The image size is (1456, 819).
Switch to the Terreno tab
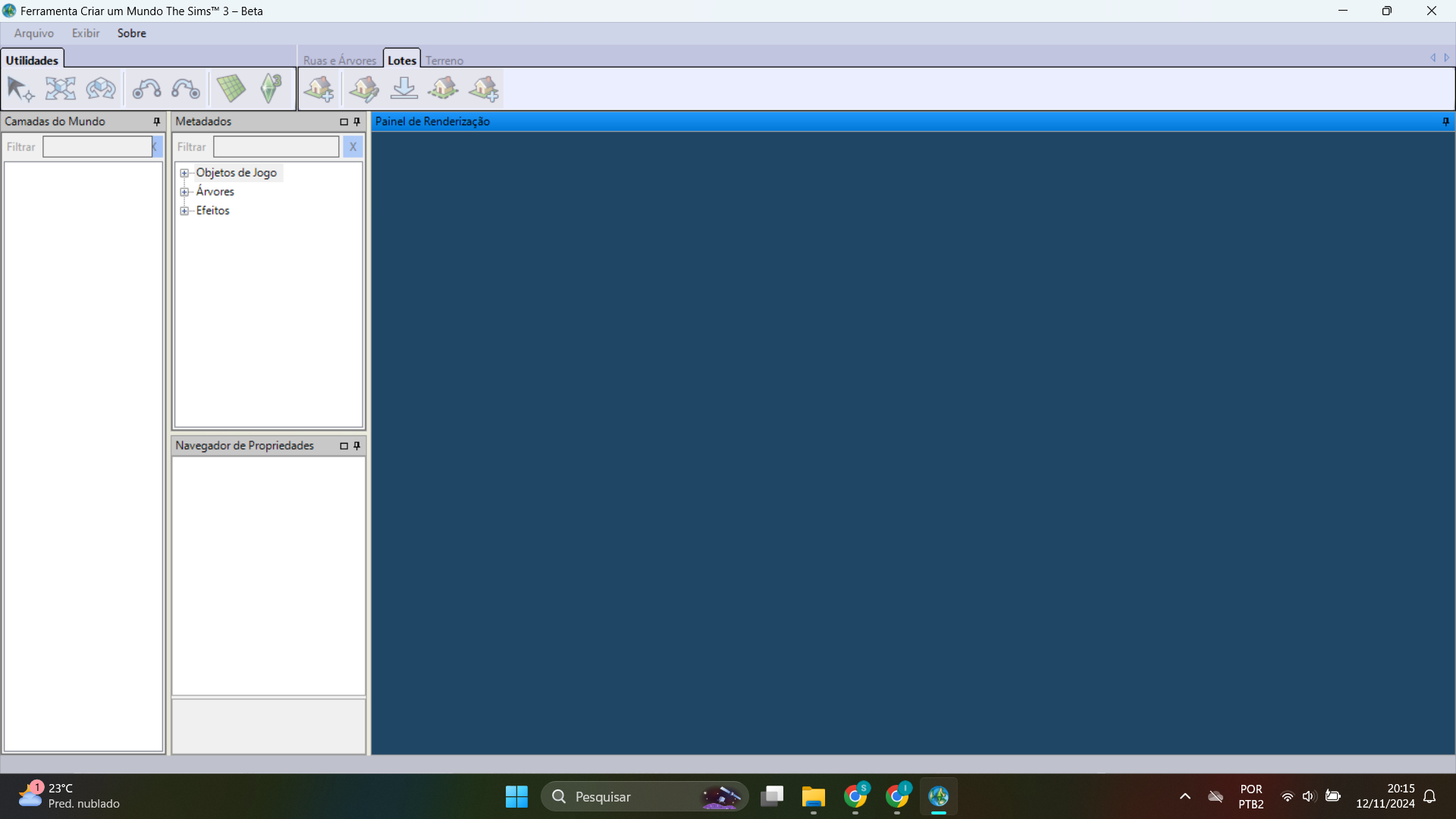click(x=445, y=59)
